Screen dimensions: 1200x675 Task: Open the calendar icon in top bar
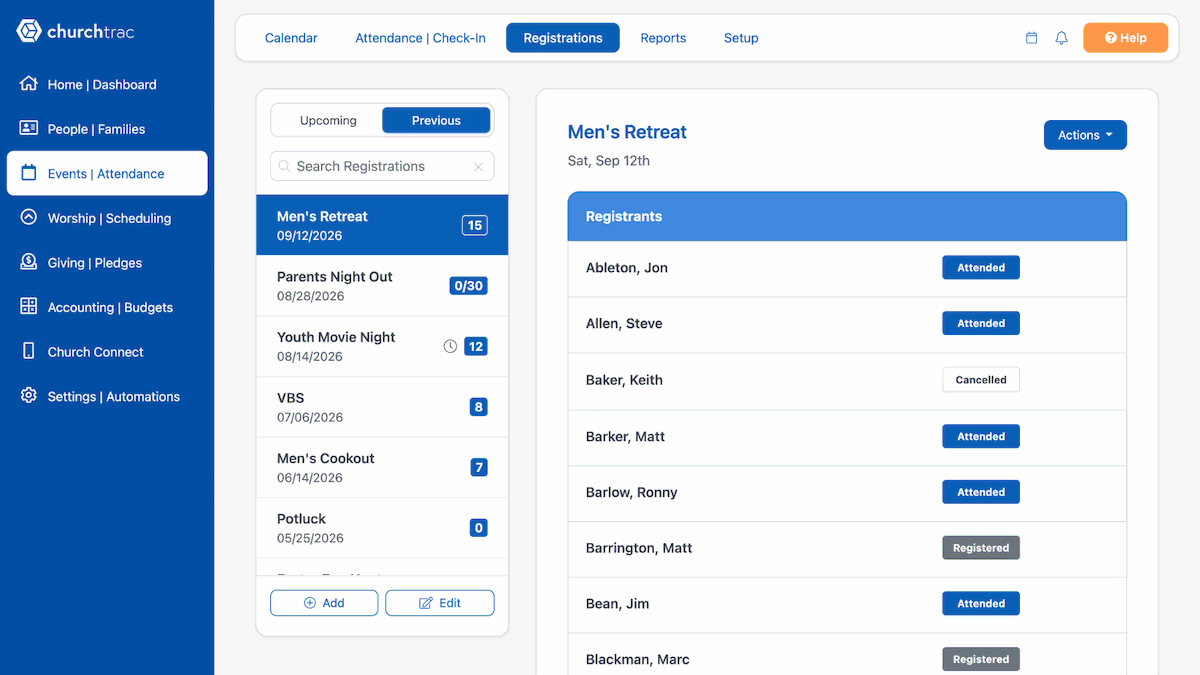pyautogui.click(x=1032, y=38)
